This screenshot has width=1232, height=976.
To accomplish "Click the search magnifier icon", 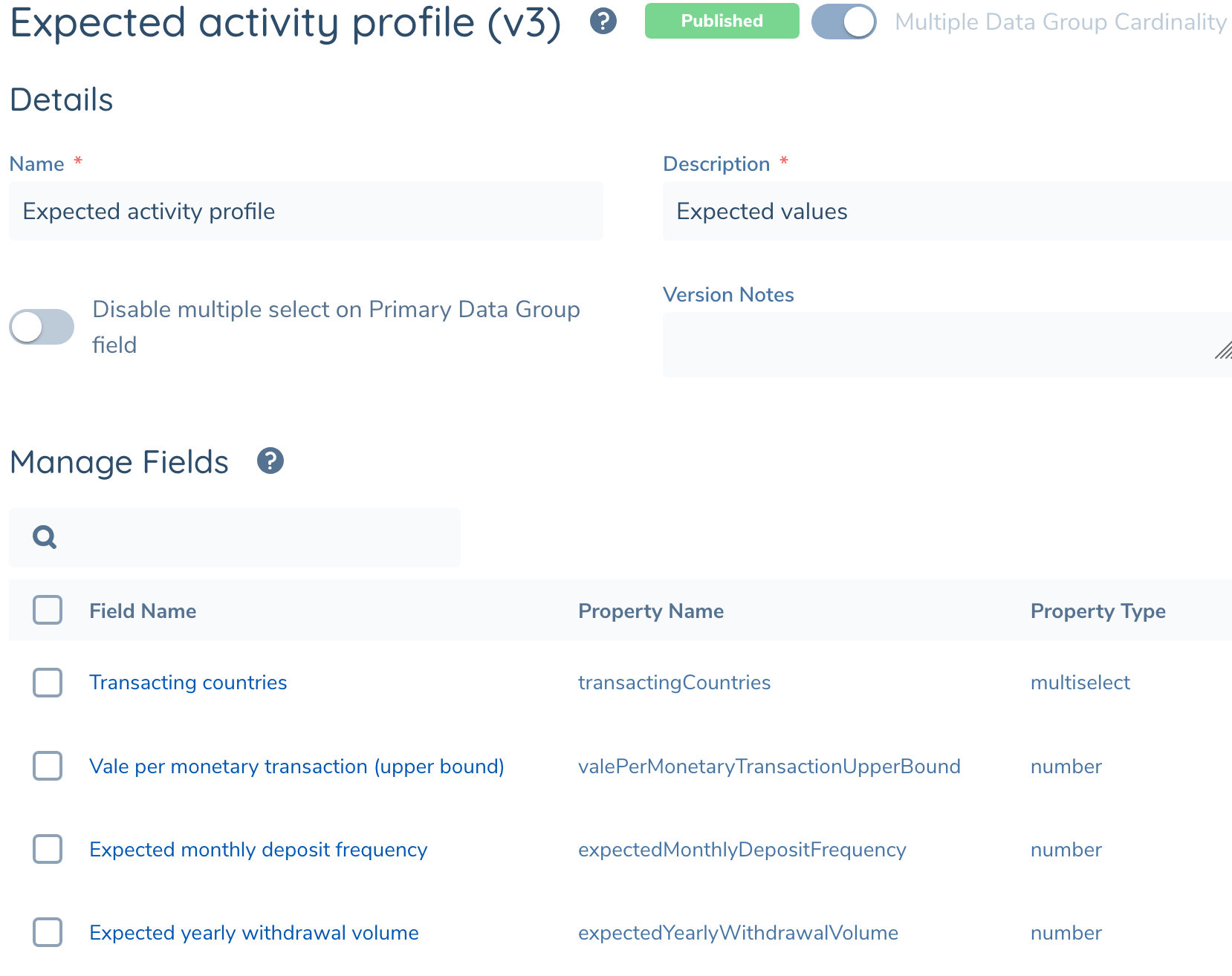I will pos(45,537).
